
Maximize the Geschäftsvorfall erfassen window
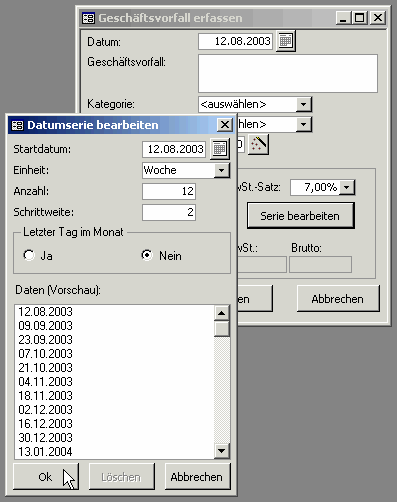(x=359, y=18)
